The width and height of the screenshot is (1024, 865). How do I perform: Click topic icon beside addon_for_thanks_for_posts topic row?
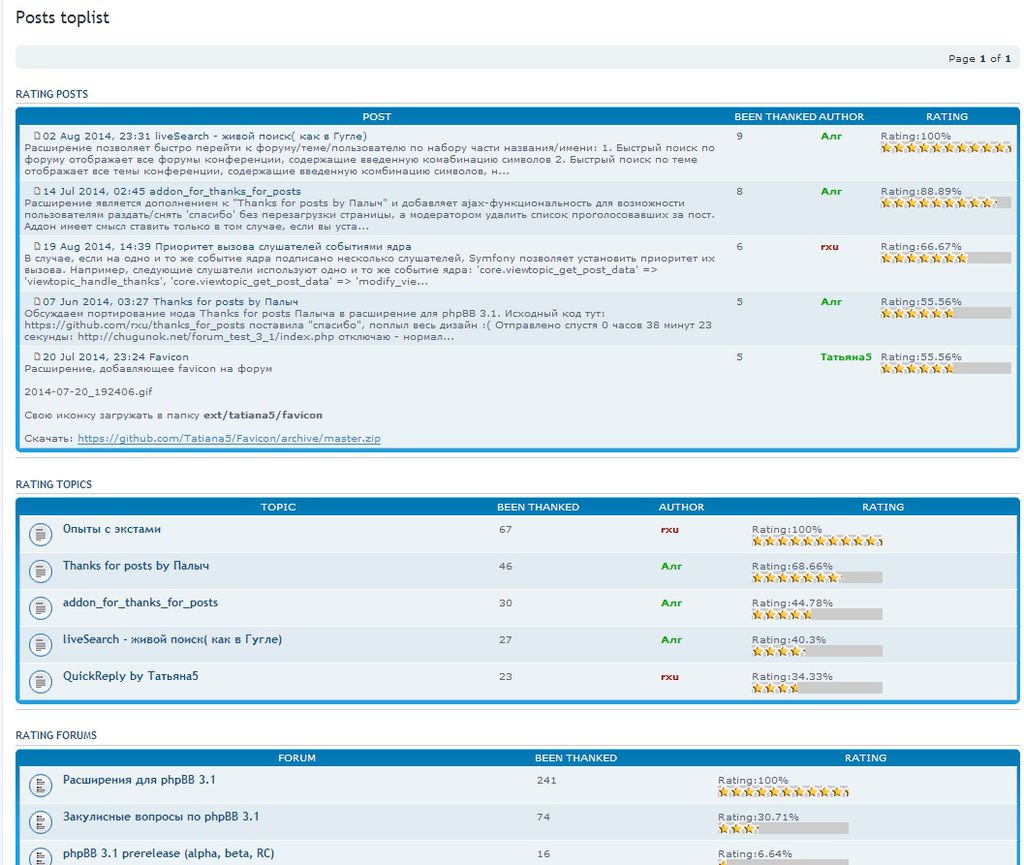pyautogui.click(x=40, y=608)
